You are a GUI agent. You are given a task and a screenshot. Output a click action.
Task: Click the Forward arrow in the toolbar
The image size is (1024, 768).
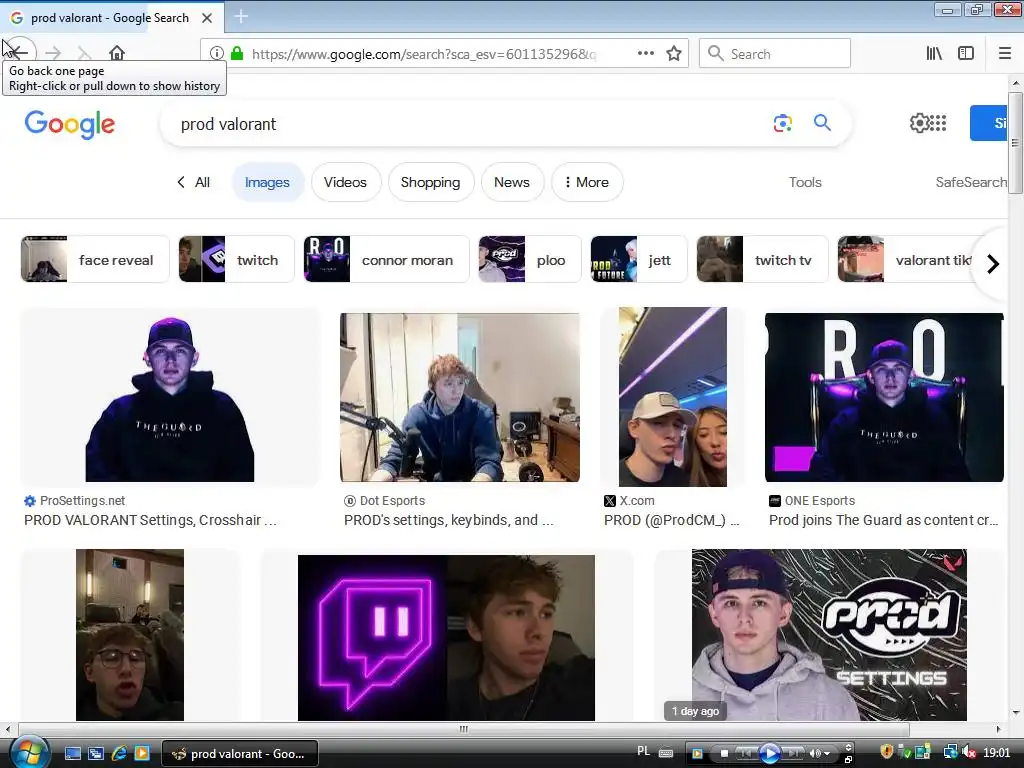click(x=53, y=53)
